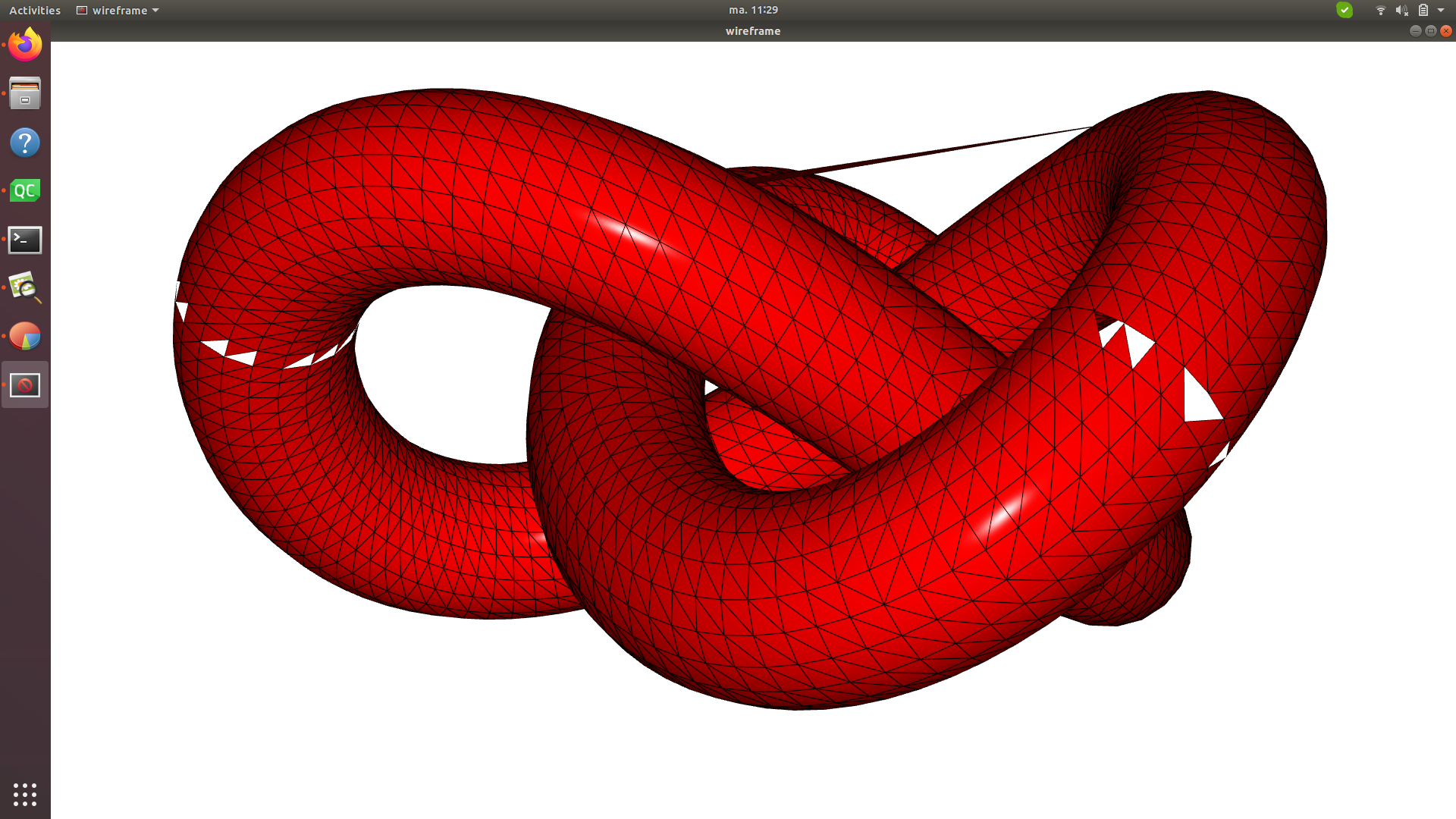Minimize the wireframe window
The height and width of the screenshot is (819, 1456).
[x=1415, y=31]
